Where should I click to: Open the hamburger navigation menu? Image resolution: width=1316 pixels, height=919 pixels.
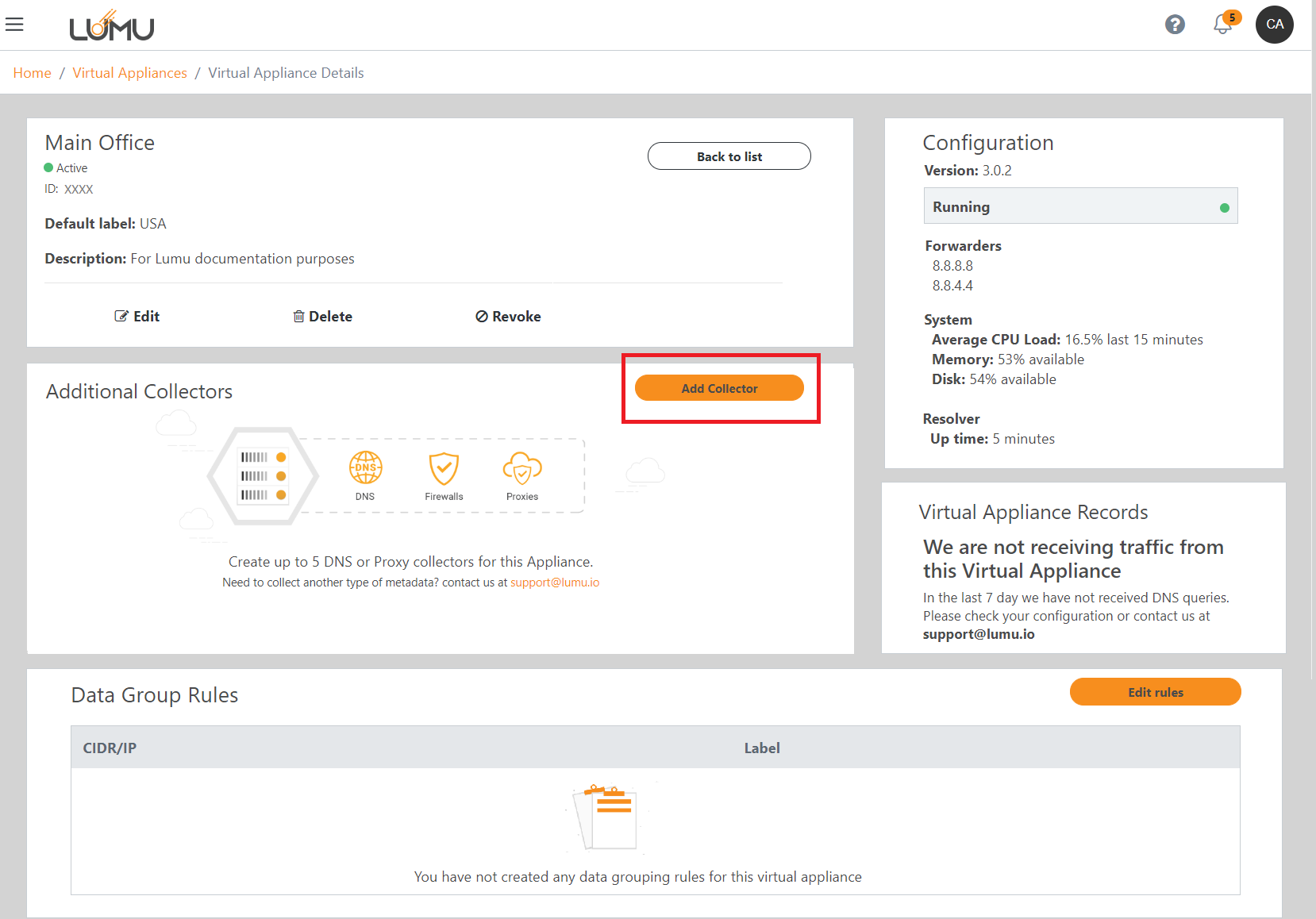click(x=14, y=24)
